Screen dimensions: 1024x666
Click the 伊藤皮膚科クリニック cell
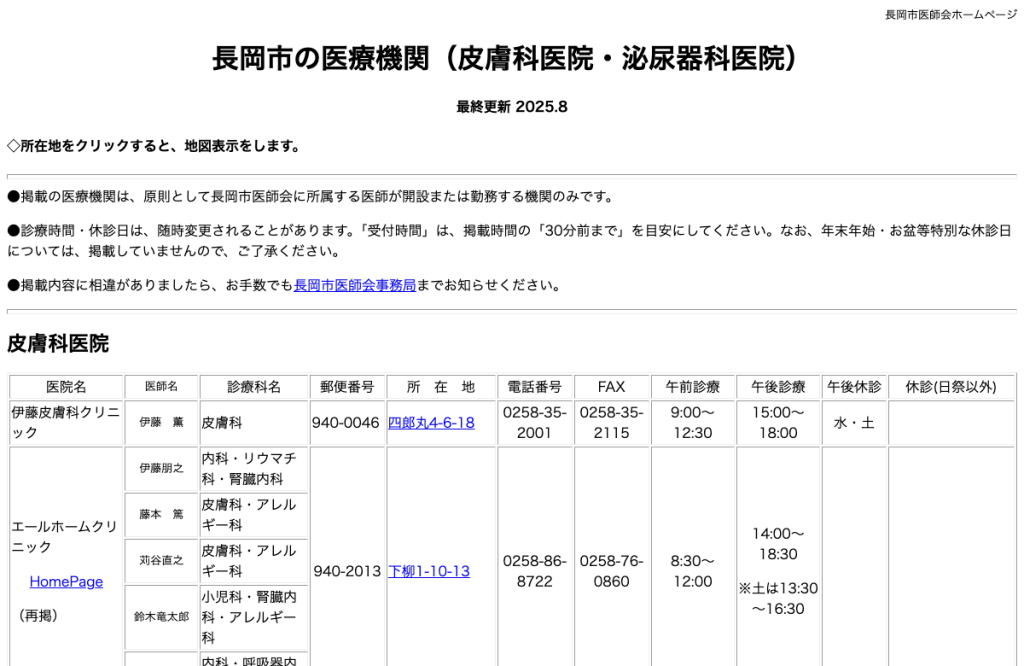click(66, 423)
